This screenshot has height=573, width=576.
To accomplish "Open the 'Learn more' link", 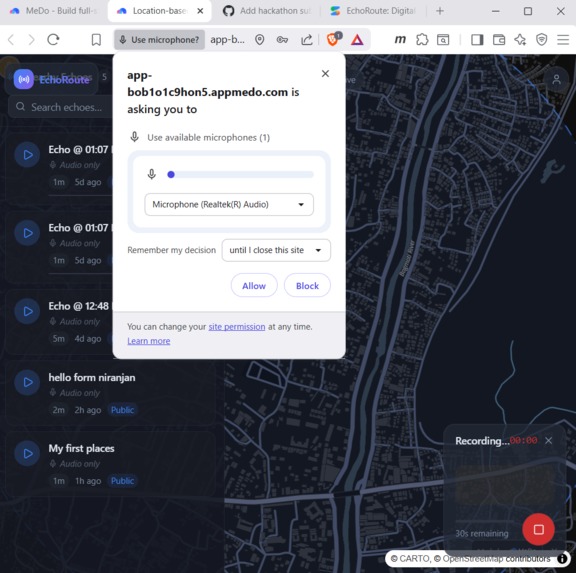I will 148,341.
